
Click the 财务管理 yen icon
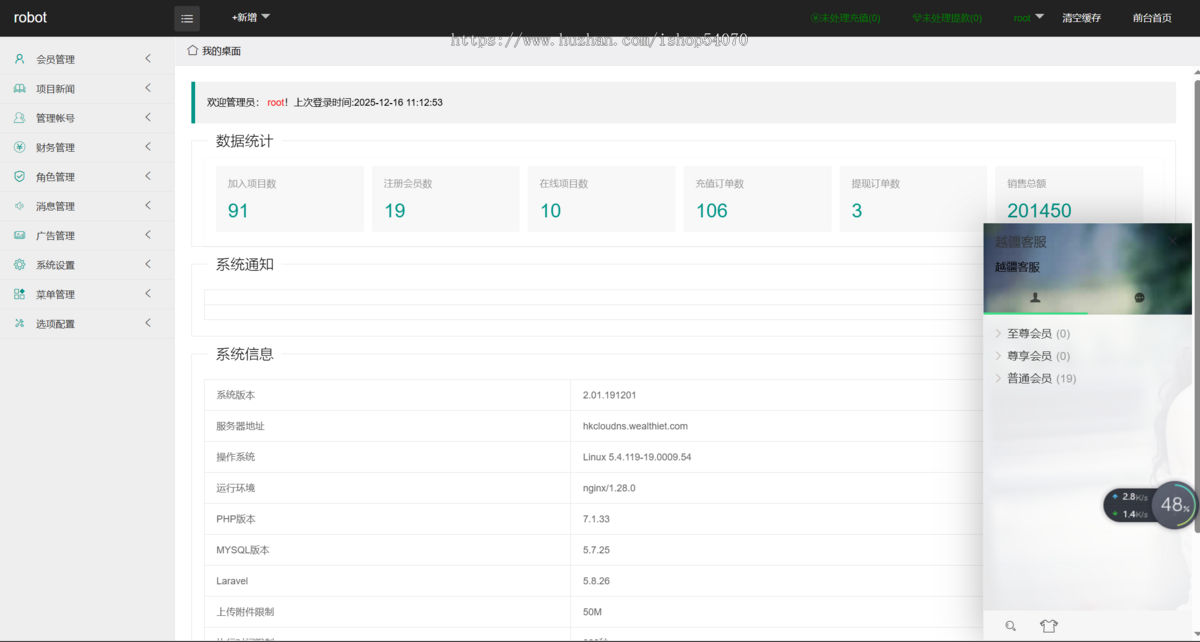(19, 147)
